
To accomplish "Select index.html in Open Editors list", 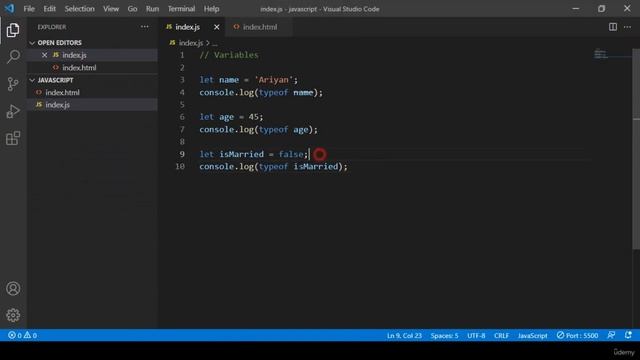I will pyautogui.click(x=92, y=68).
